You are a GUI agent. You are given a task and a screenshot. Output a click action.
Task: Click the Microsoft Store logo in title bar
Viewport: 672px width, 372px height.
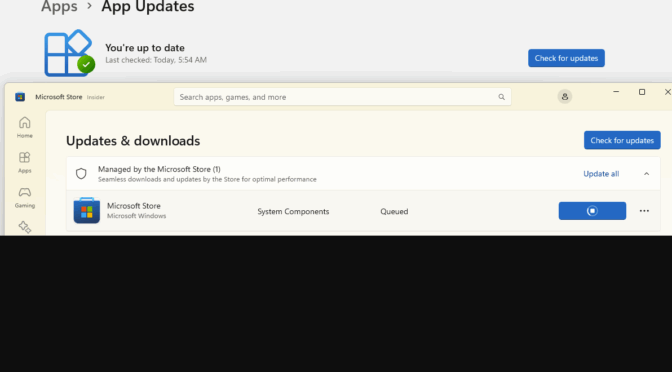20,97
